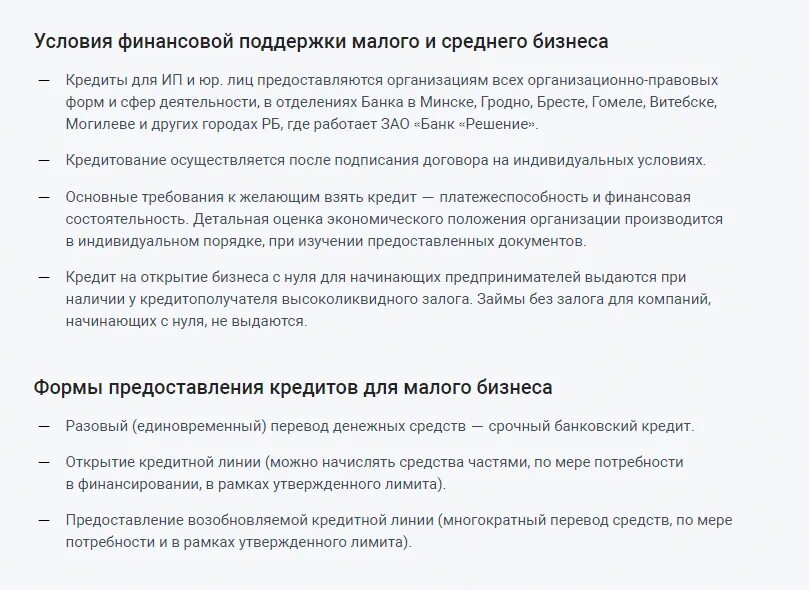Click the dash bullet before "Открытие кредитной линии"
Viewport: 809px width, 590px height.
pos(43,462)
